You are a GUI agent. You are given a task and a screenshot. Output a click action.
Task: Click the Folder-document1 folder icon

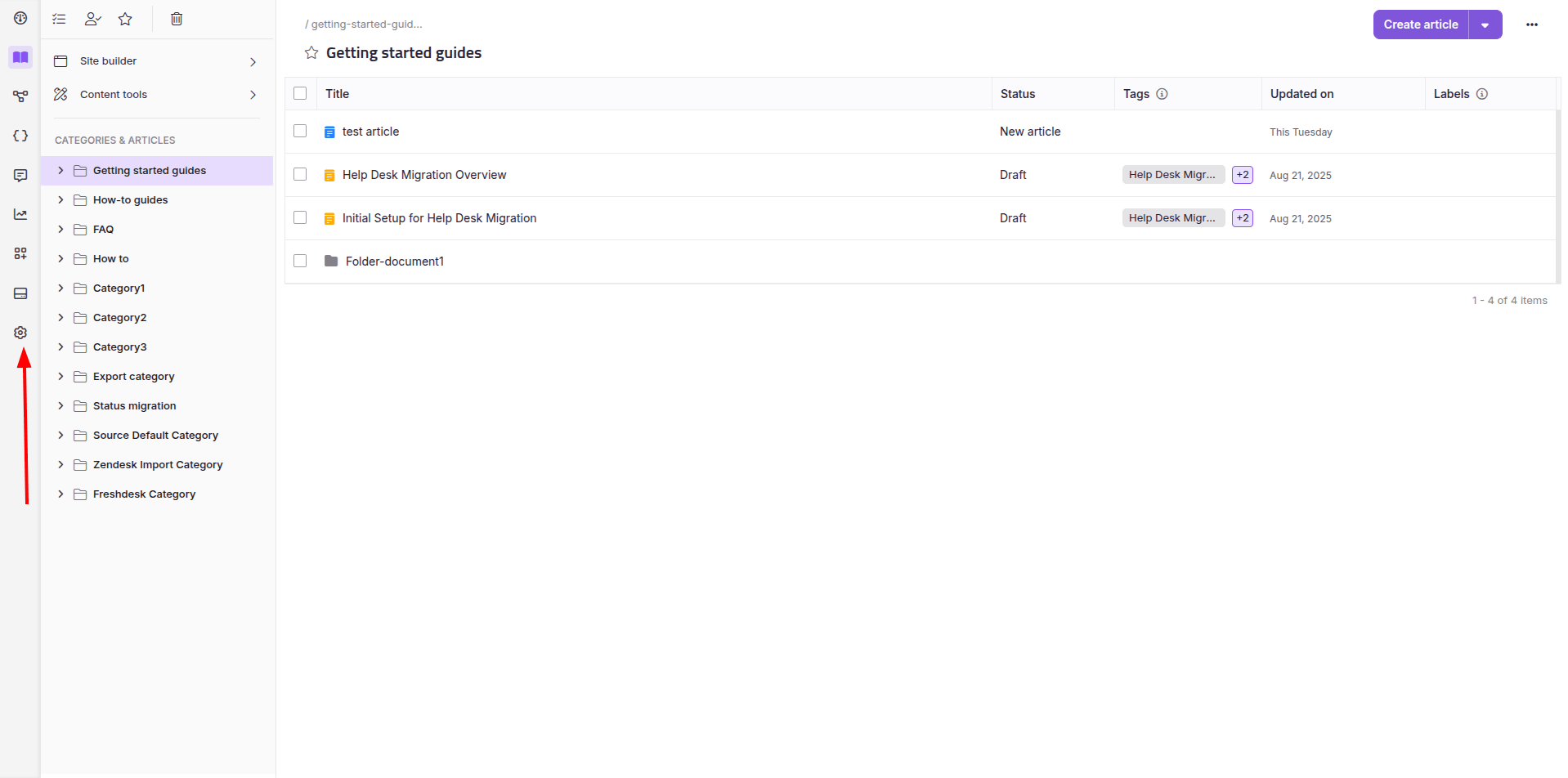click(x=331, y=261)
